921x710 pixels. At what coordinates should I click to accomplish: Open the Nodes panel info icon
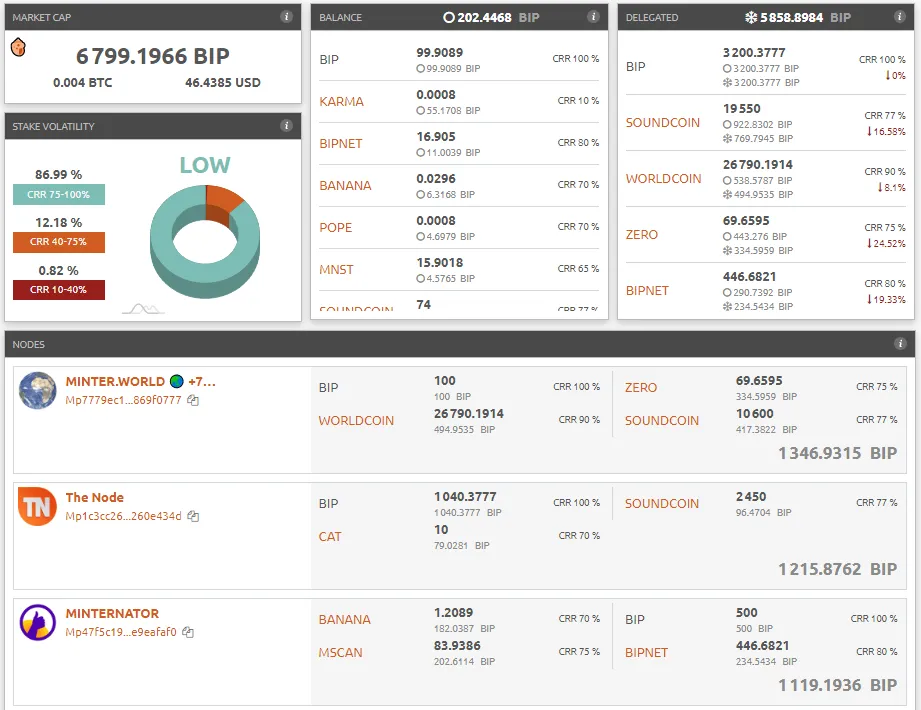click(900, 344)
